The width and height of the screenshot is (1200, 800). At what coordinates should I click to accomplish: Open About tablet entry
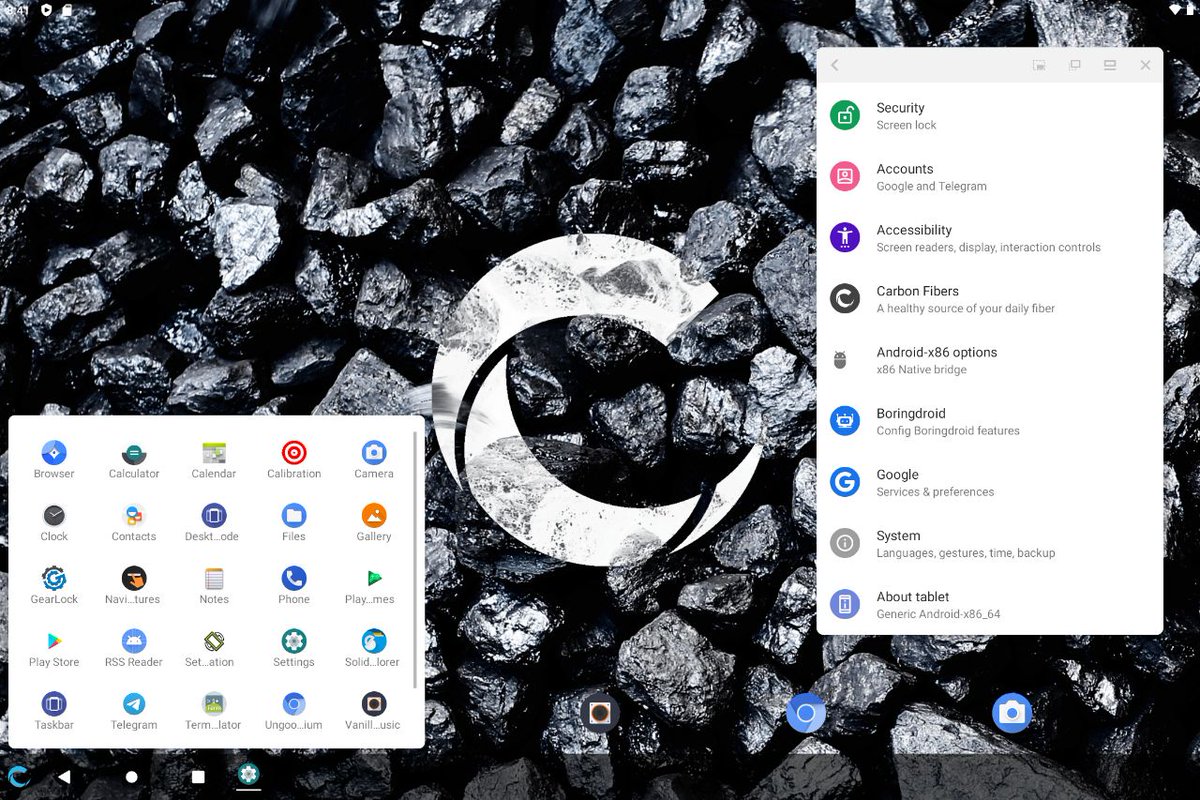click(990, 604)
